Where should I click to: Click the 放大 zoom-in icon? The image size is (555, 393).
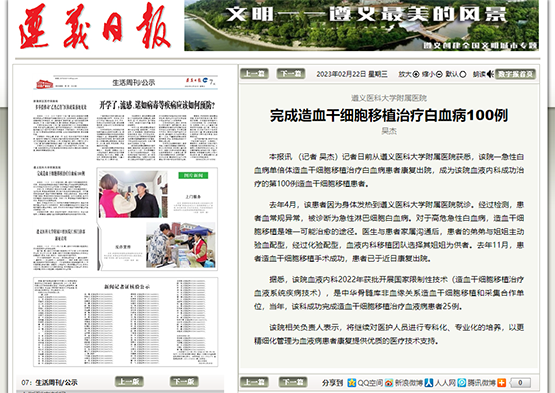click(x=416, y=74)
